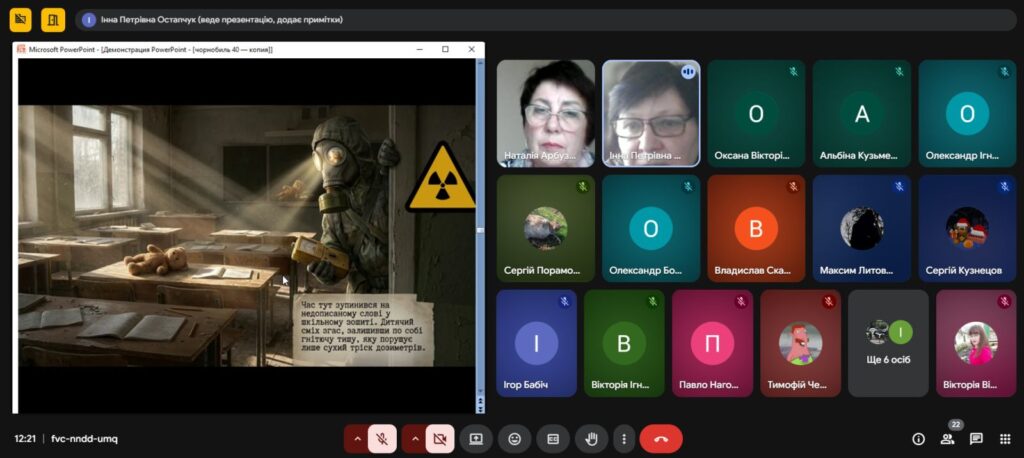Open the emoji reactions picker
1024x458 pixels.
pos(514,438)
